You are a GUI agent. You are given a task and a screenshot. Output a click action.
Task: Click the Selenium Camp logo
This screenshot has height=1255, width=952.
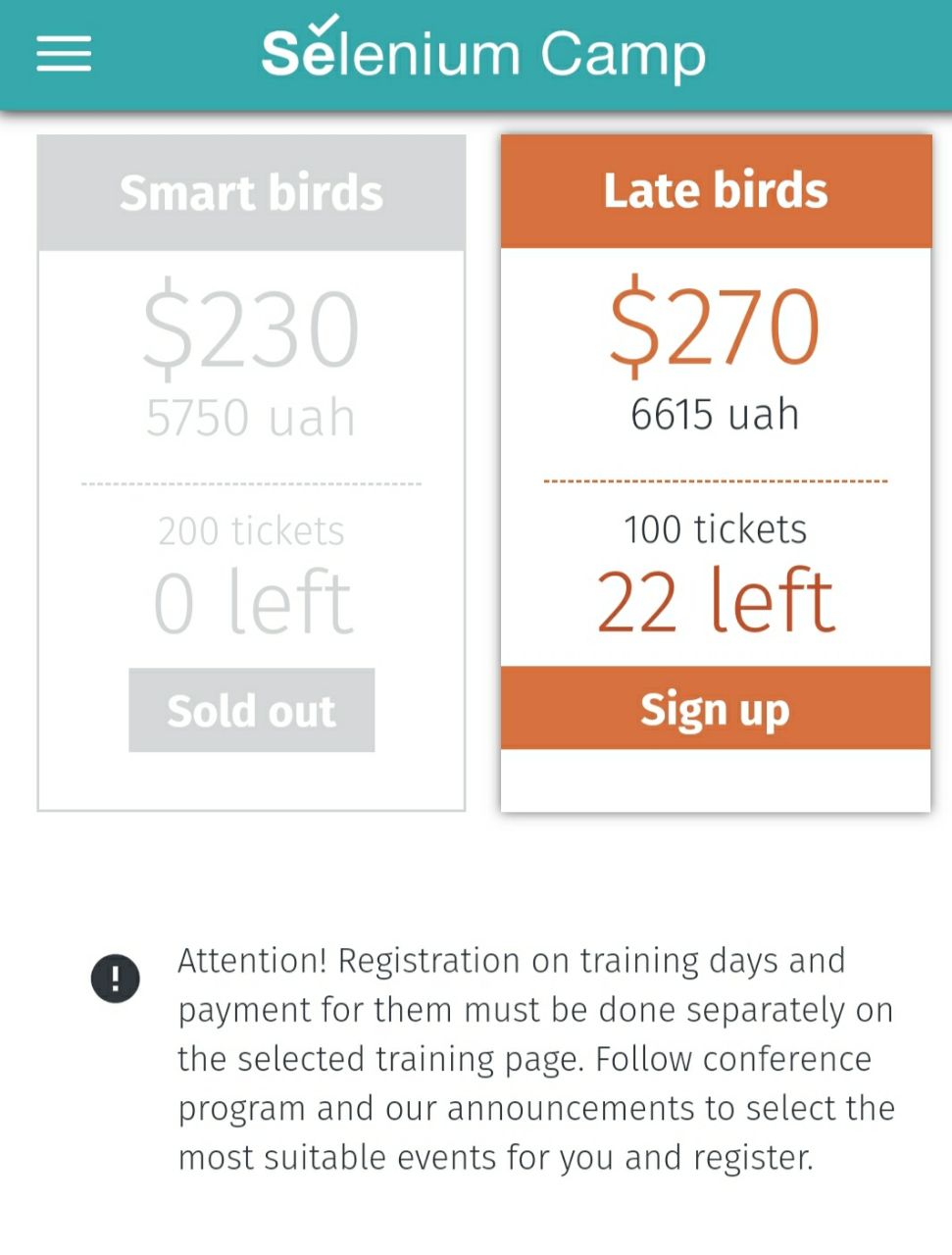click(x=483, y=54)
